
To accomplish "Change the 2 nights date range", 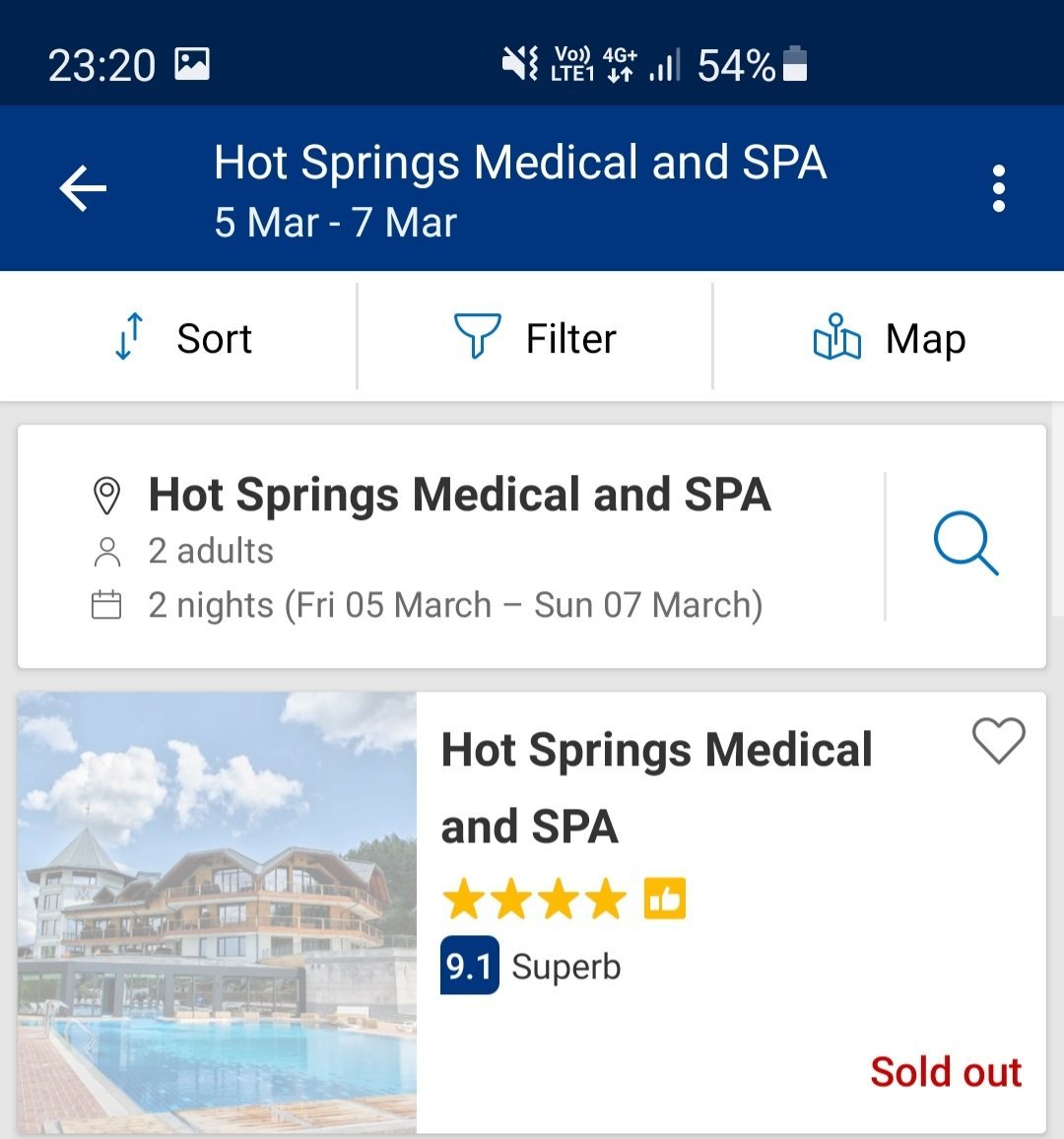I will tap(455, 605).
